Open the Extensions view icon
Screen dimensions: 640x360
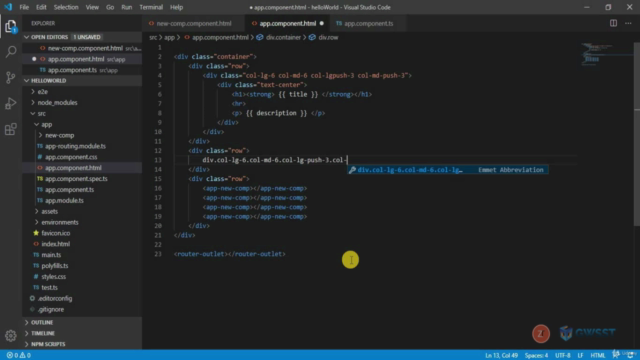(11, 129)
